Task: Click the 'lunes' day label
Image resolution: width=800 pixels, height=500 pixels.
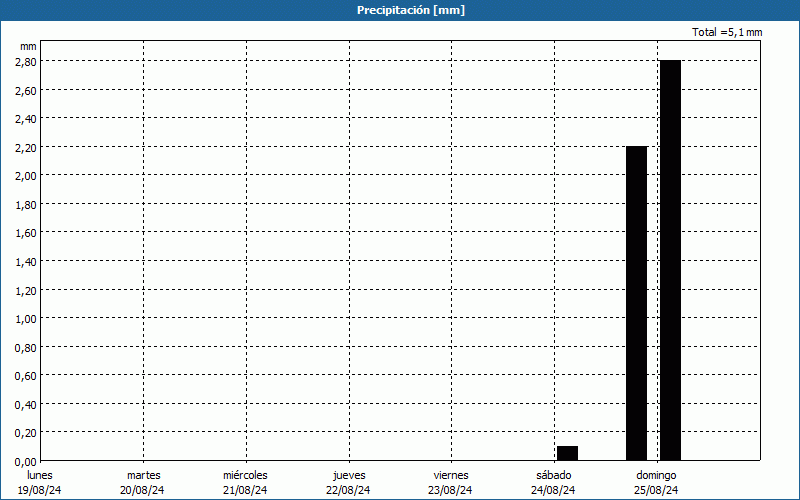Action: point(40,475)
